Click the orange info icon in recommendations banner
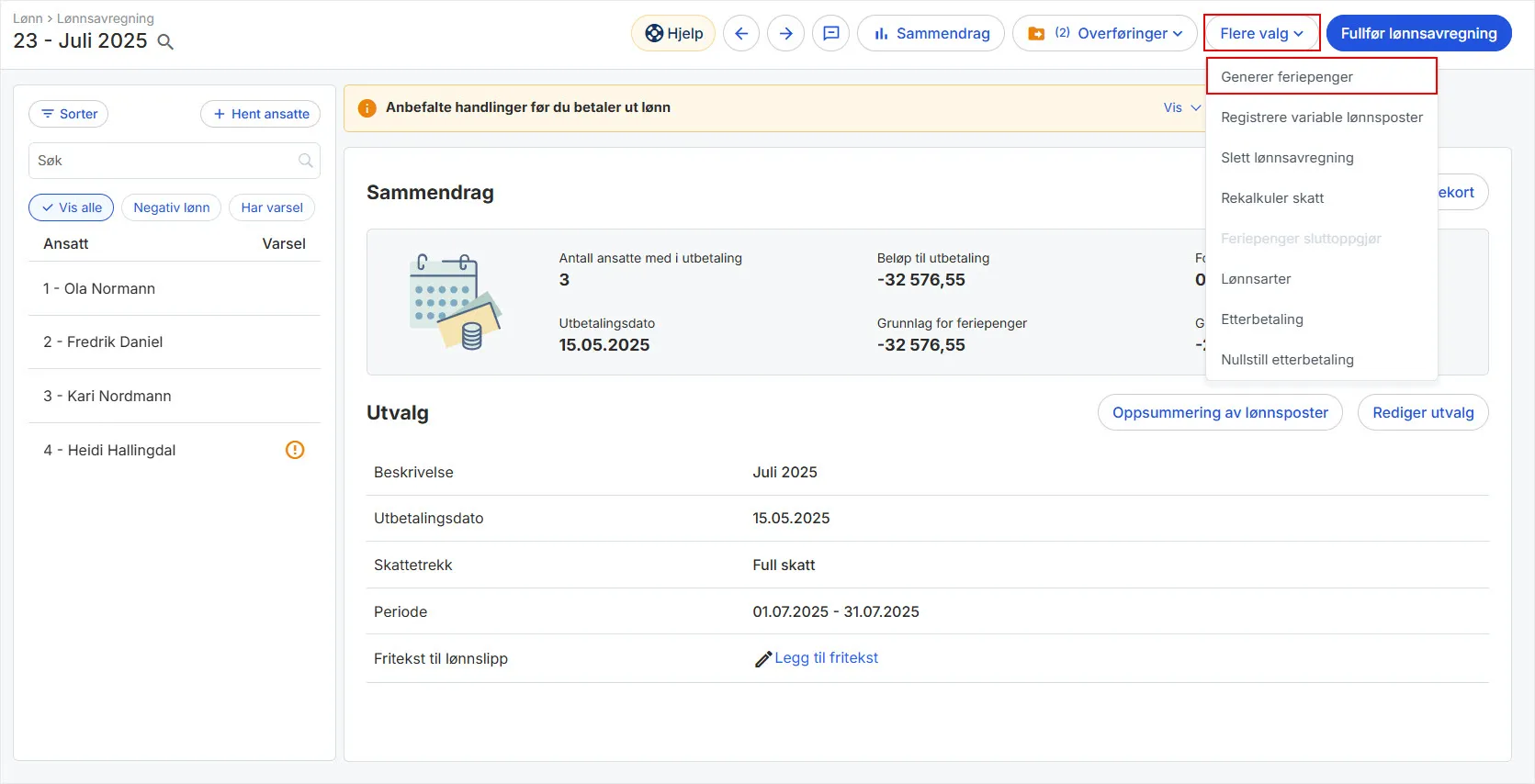Image resolution: width=1535 pixels, height=784 pixels. click(367, 107)
